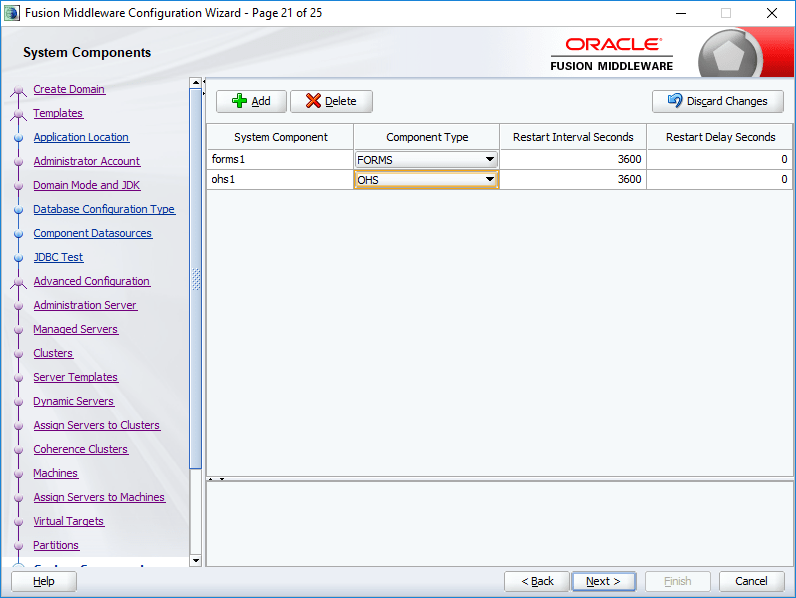
Task: Click the Component Type column header
Action: pyautogui.click(x=426, y=137)
